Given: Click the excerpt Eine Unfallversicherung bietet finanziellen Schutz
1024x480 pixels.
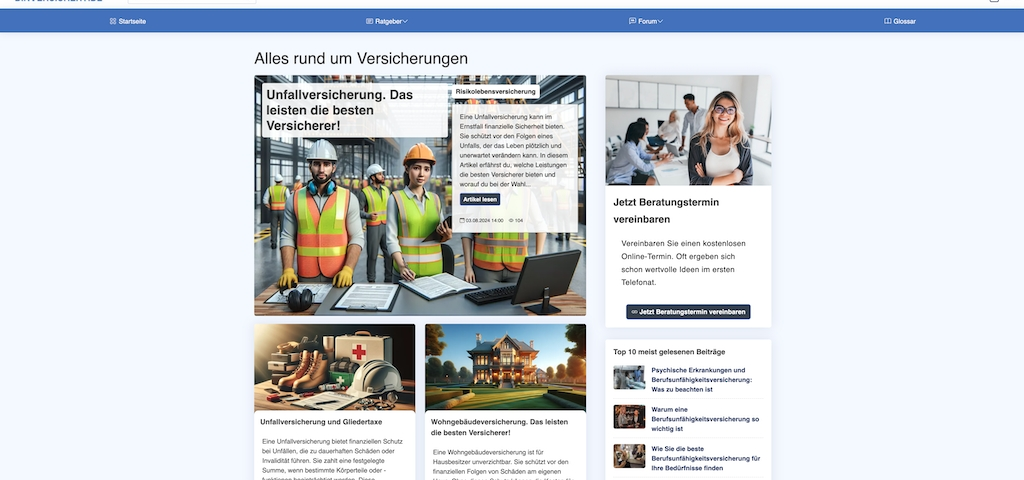Looking at the screenshot, I should 333,460.
